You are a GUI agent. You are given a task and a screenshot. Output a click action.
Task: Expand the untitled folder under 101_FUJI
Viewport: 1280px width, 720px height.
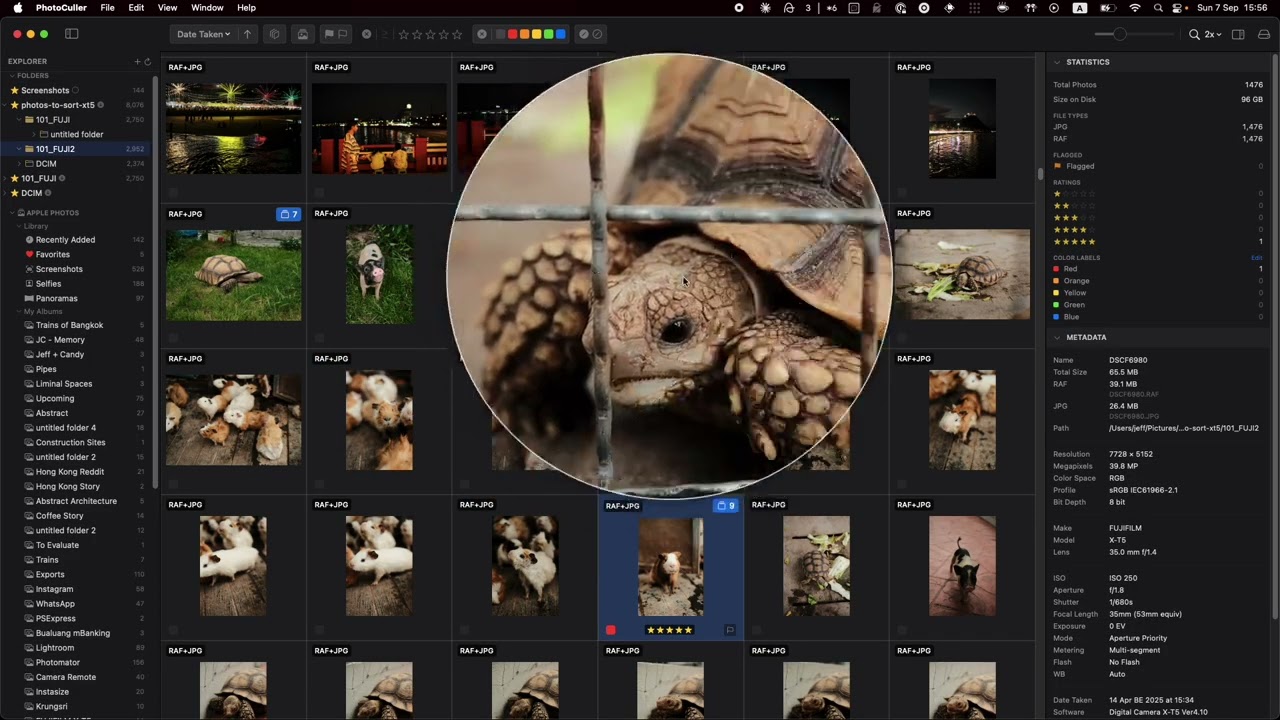(x=33, y=134)
